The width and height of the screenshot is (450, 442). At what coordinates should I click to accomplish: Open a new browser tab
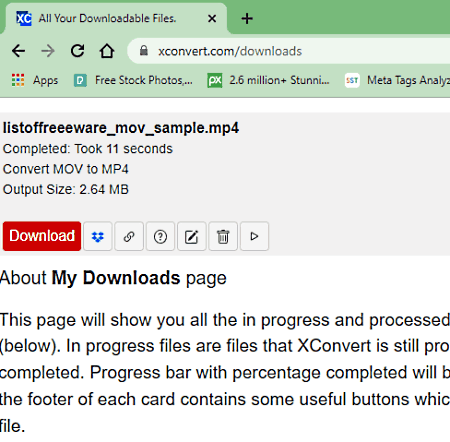tap(247, 18)
